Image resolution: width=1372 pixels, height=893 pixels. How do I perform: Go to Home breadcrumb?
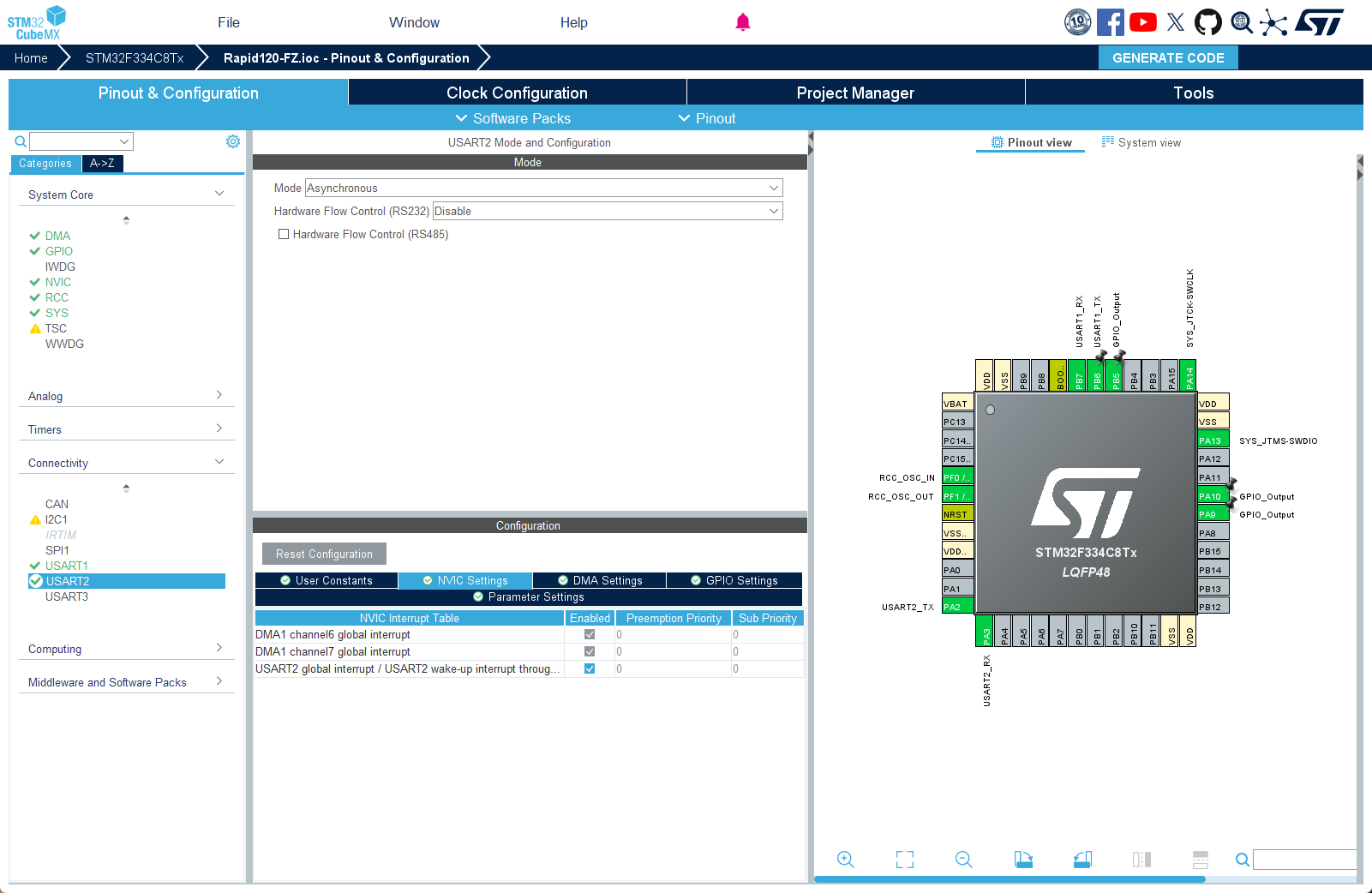pos(31,57)
